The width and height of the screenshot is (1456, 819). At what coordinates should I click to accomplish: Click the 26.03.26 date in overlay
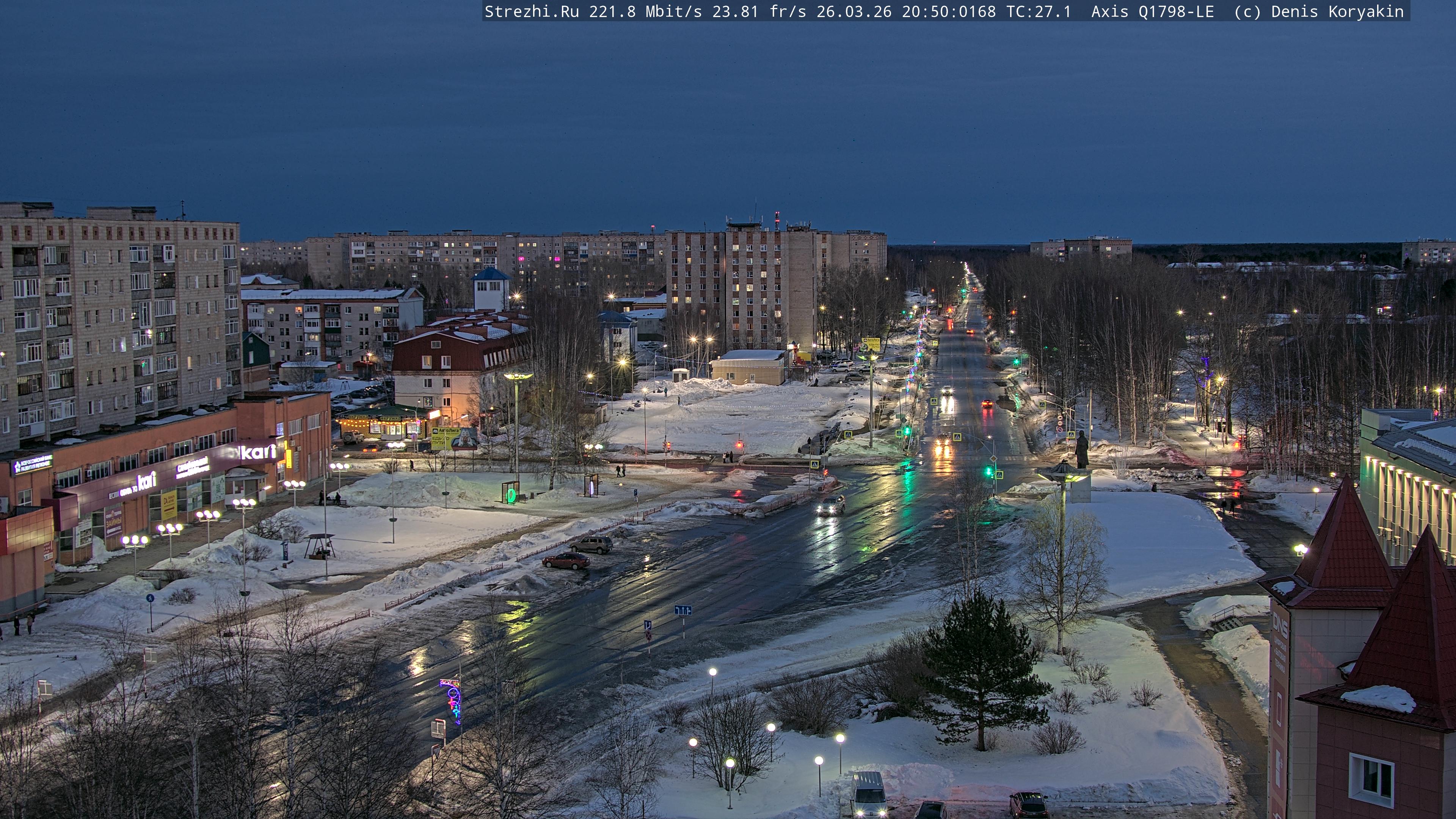click(854, 11)
